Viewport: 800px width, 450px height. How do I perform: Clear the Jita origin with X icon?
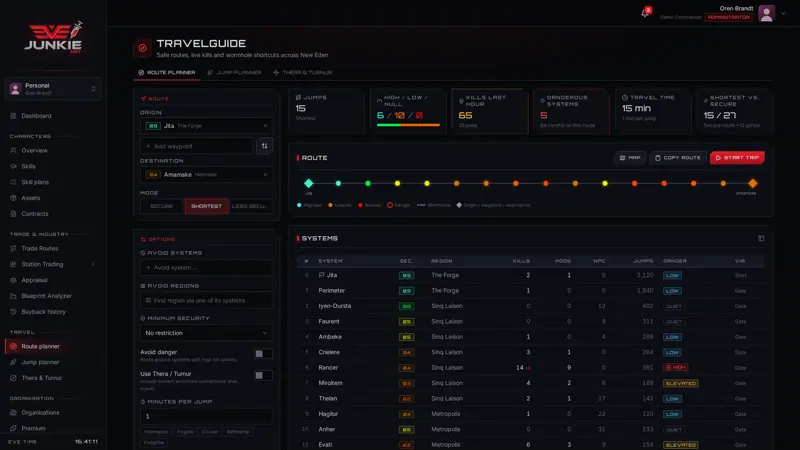[x=265, y=126]
